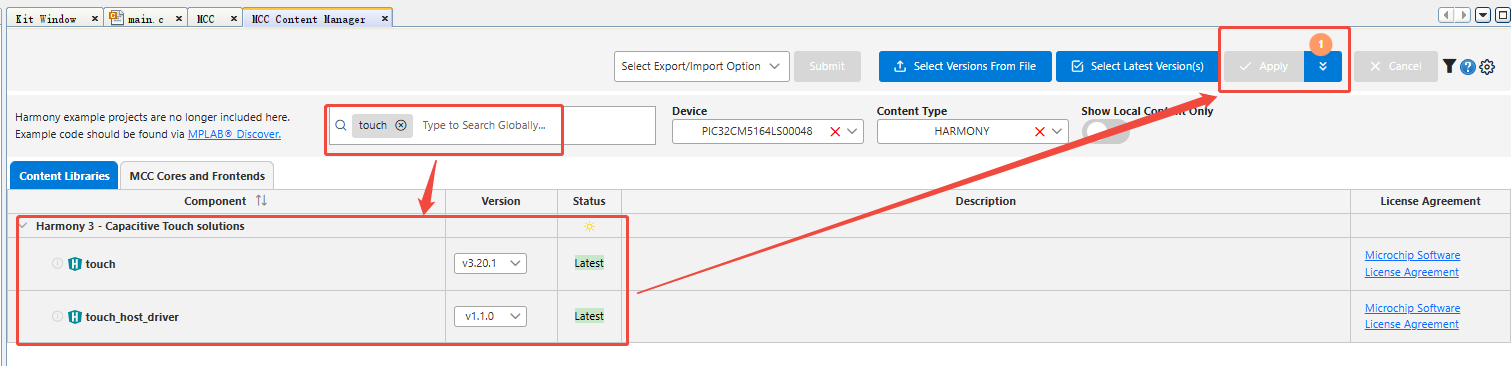Open the MPLAB Discover link
This screenshot has width=1511, height=366.
pyautogui.click(x=234, y=133)
